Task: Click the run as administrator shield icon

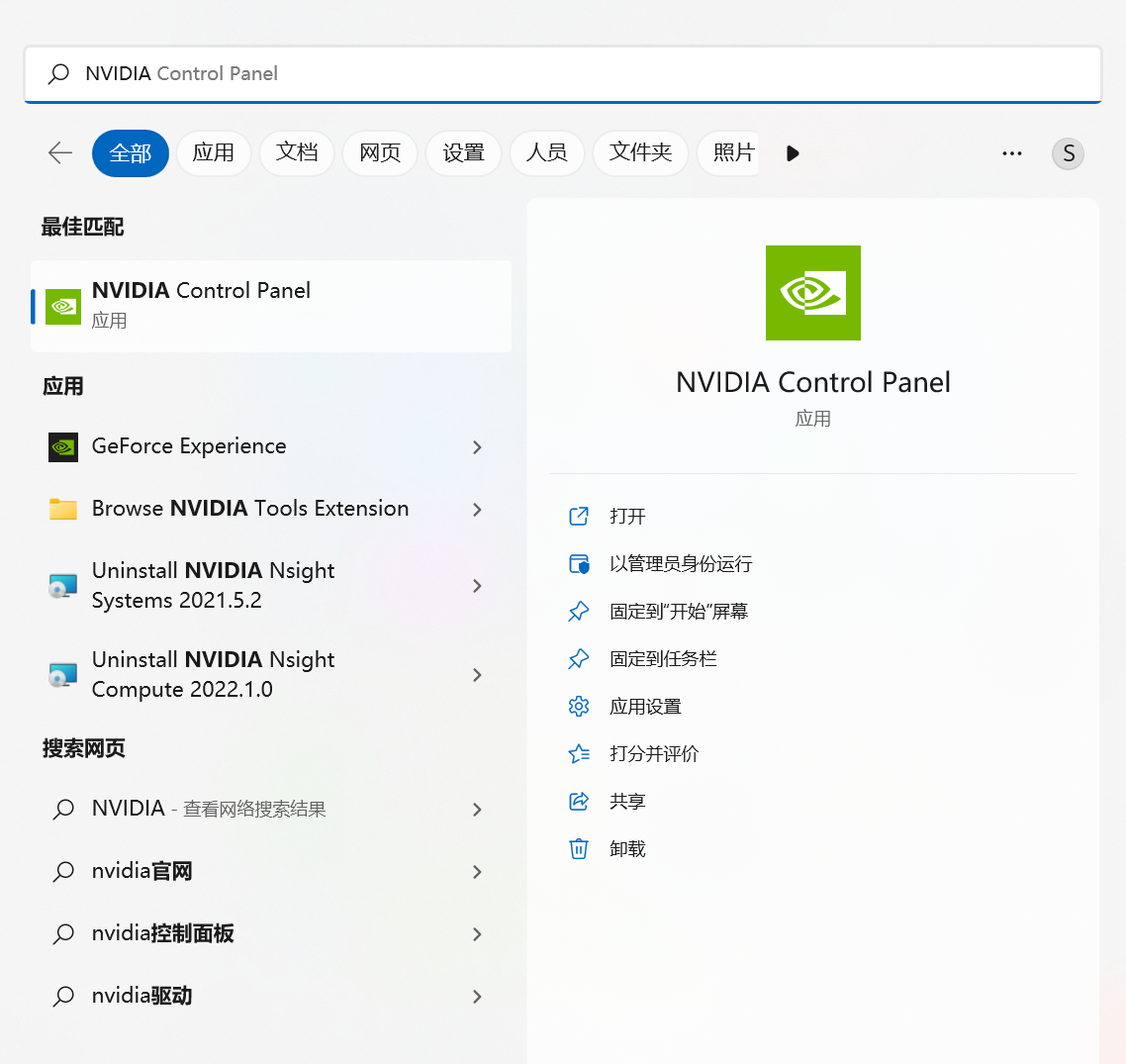Action: [x=579, y=564]
